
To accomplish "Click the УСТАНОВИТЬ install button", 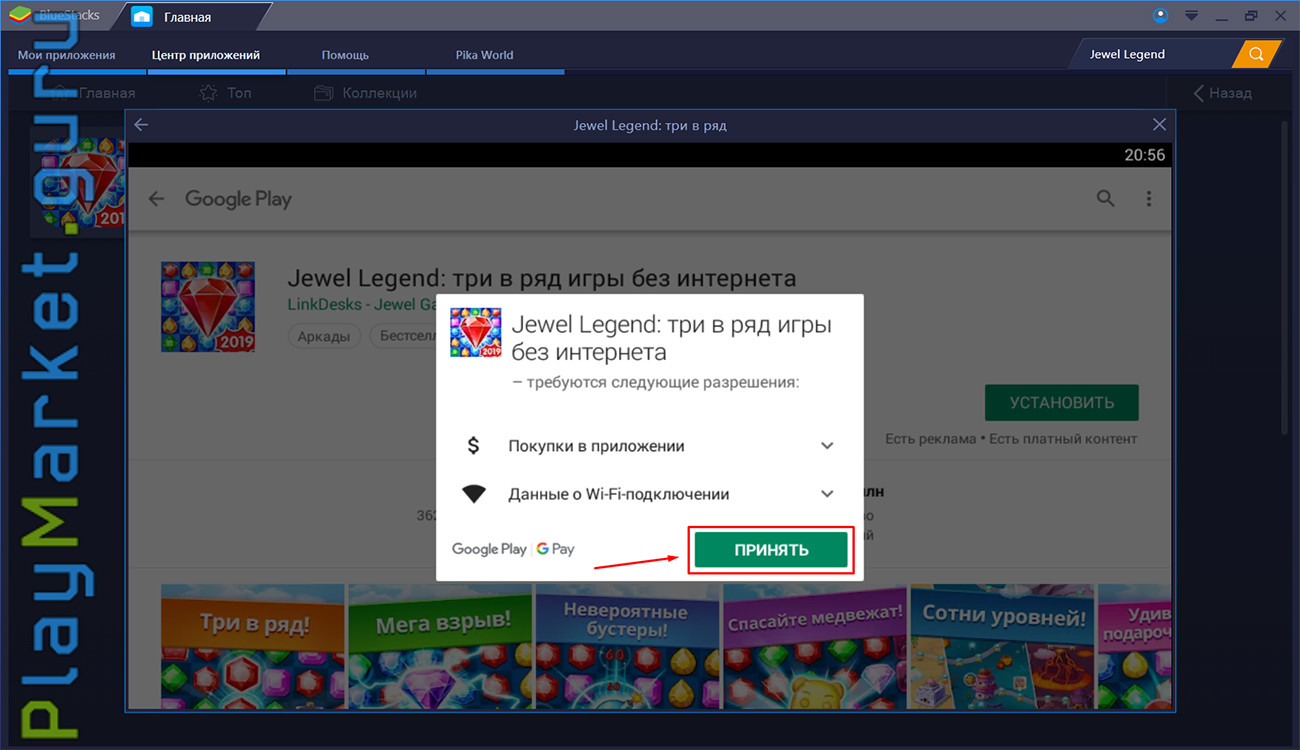I will (x=1062, y=403).
